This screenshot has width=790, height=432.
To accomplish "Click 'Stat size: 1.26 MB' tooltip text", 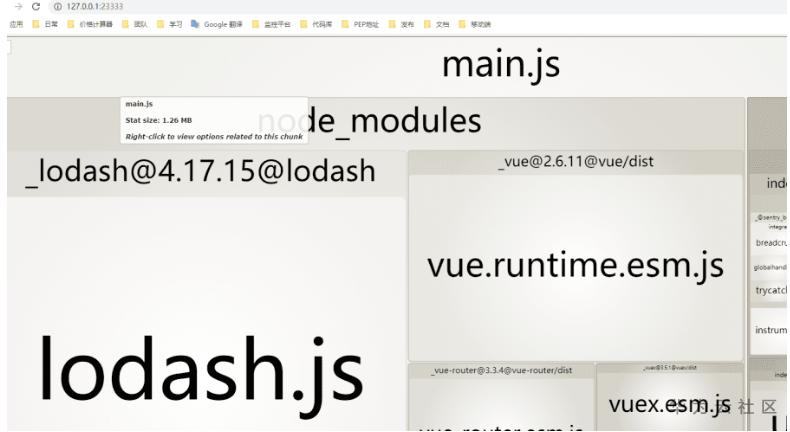I will [158, 120].
